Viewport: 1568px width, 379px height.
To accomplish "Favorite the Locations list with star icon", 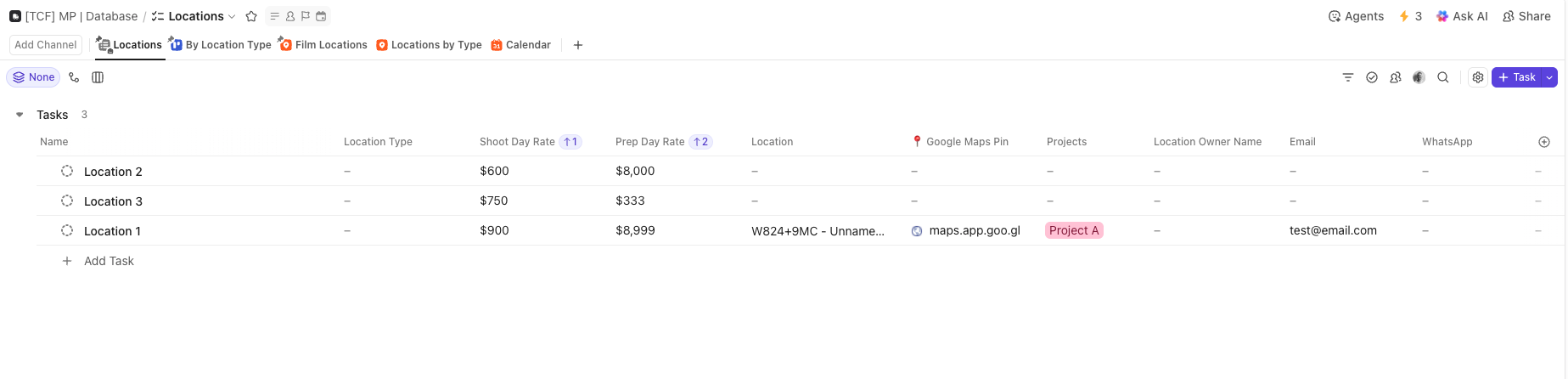I will 251,16.
